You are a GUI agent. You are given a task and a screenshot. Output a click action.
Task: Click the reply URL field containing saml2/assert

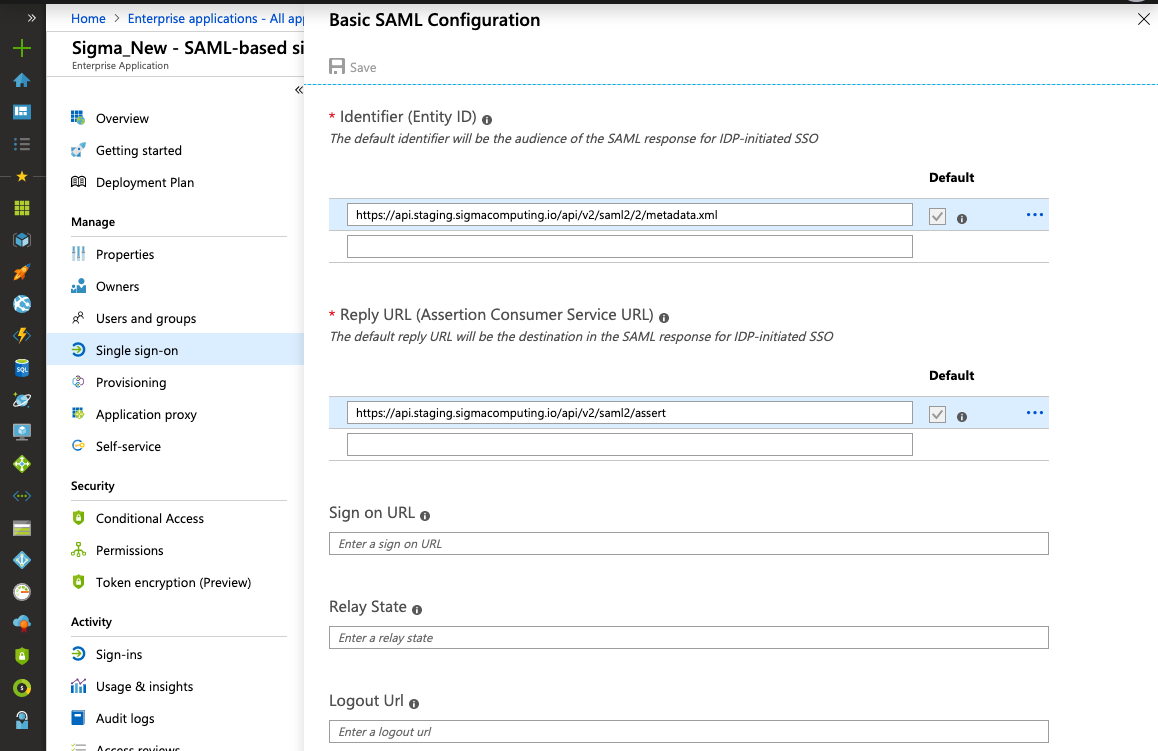pos(630,413)
